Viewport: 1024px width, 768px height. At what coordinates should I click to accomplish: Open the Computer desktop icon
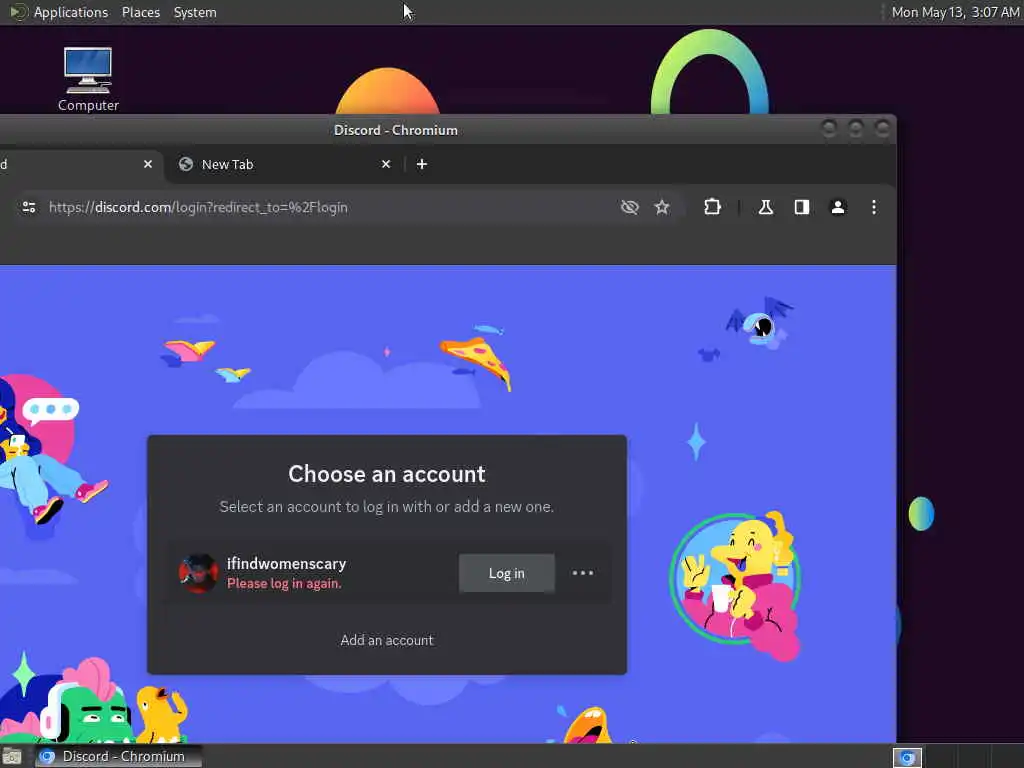88,80
